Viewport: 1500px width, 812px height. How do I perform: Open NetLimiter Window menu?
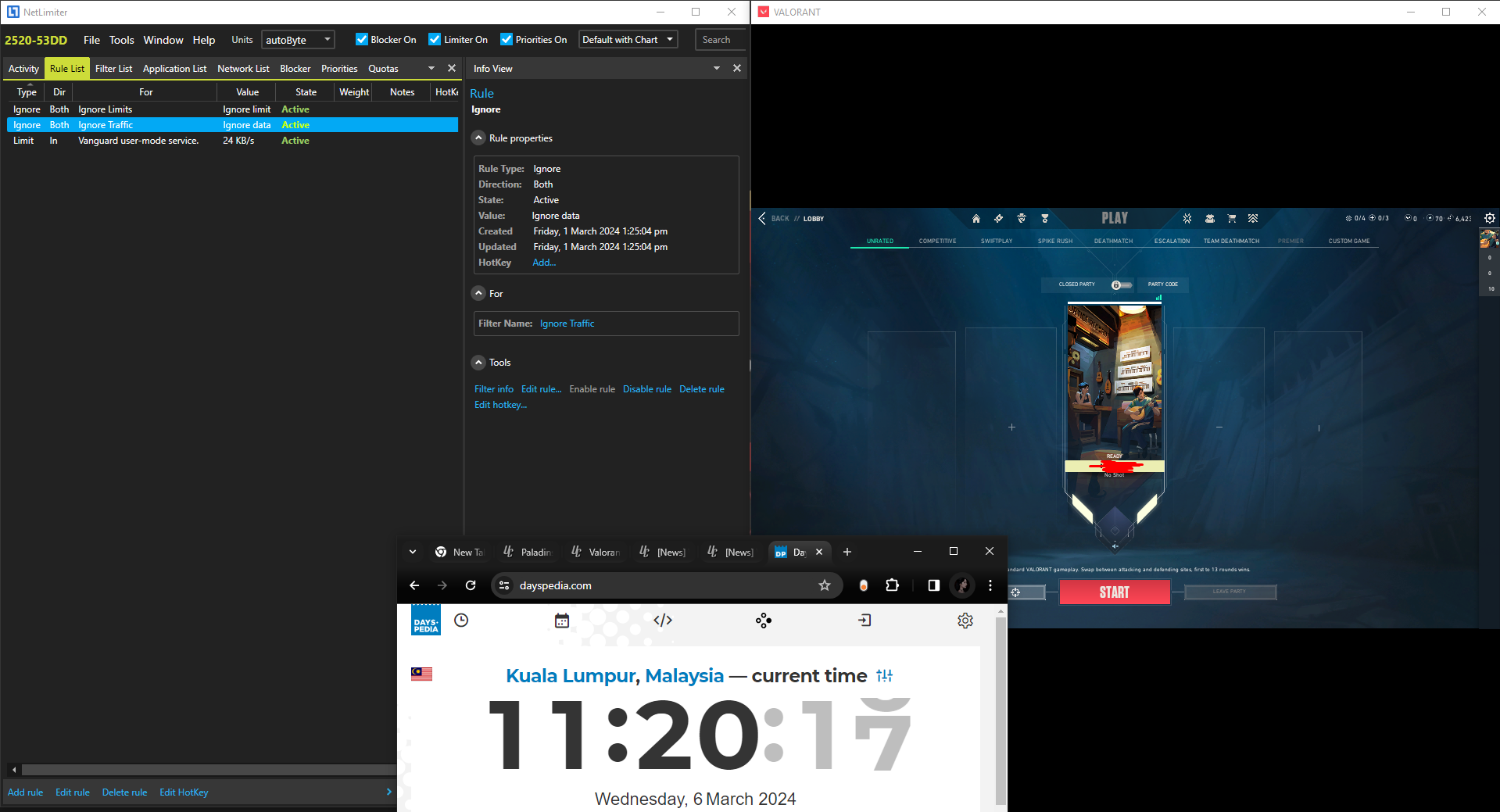(163, 40)
